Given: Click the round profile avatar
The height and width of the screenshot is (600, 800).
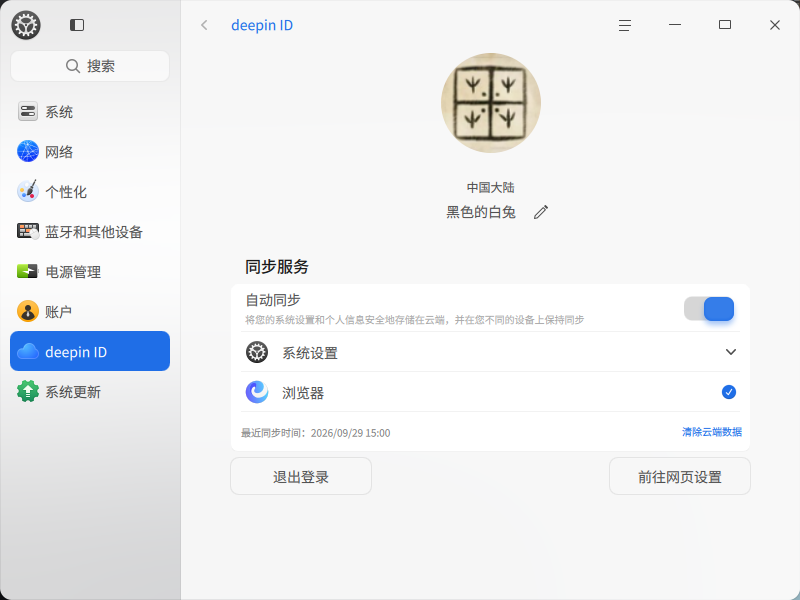Looking at the screenshot, I should (x=491, y=103).
